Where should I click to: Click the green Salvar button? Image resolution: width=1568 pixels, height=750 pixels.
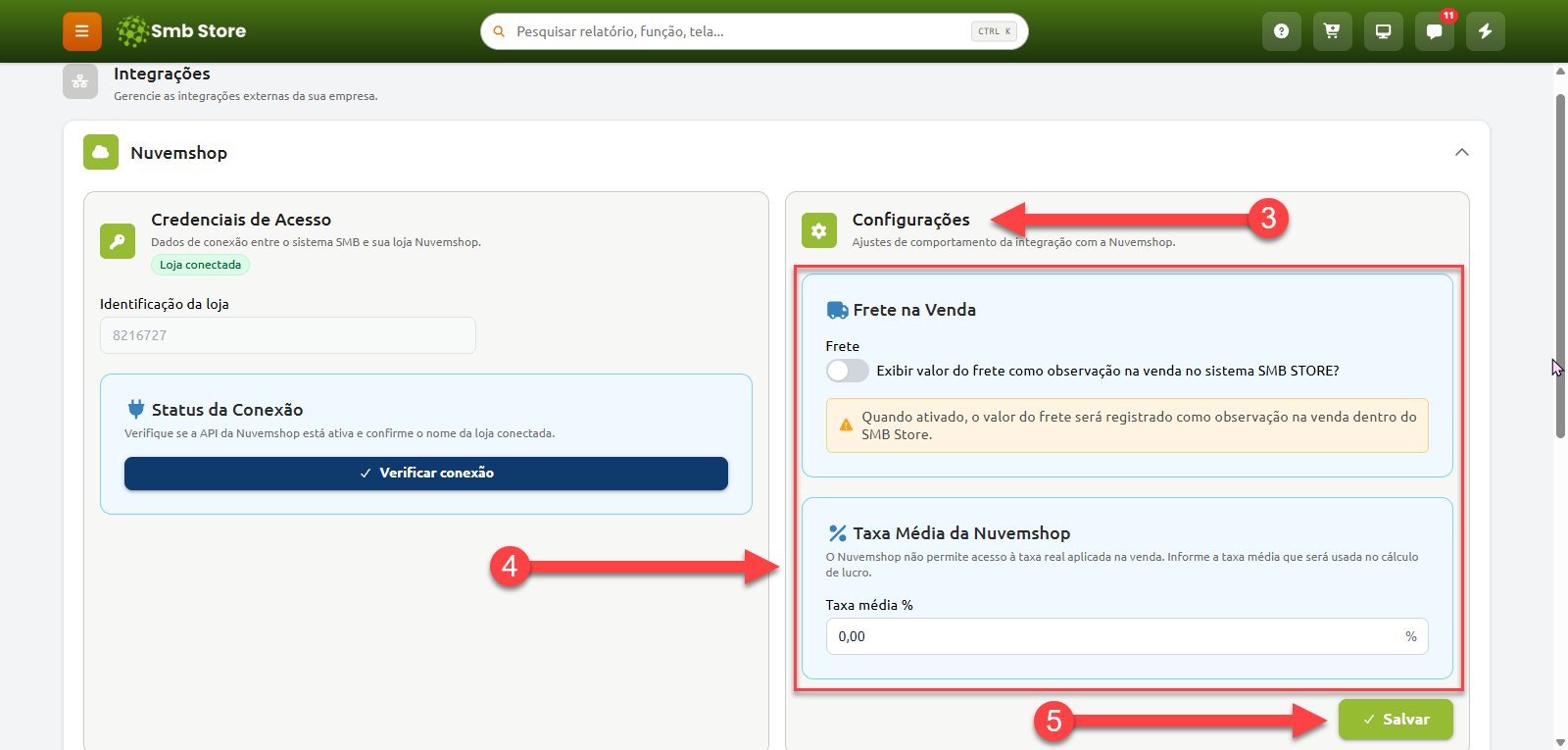click(1396, 720)
